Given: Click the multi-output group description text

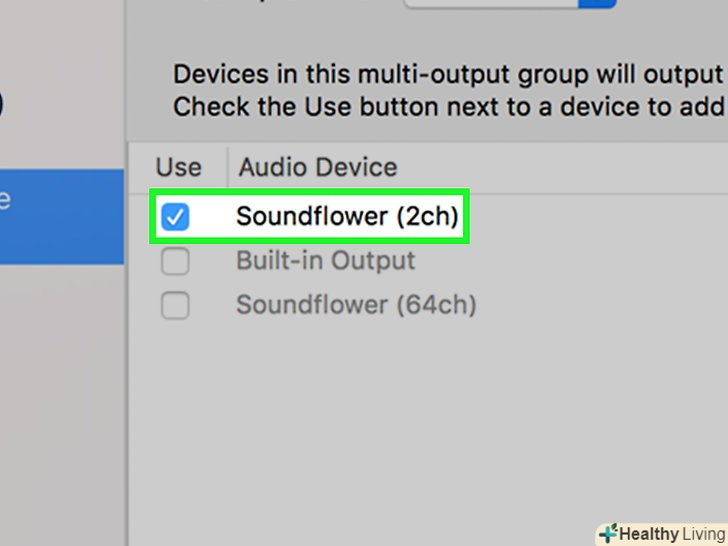Looking at the screenshot, I should click(446, 75).
